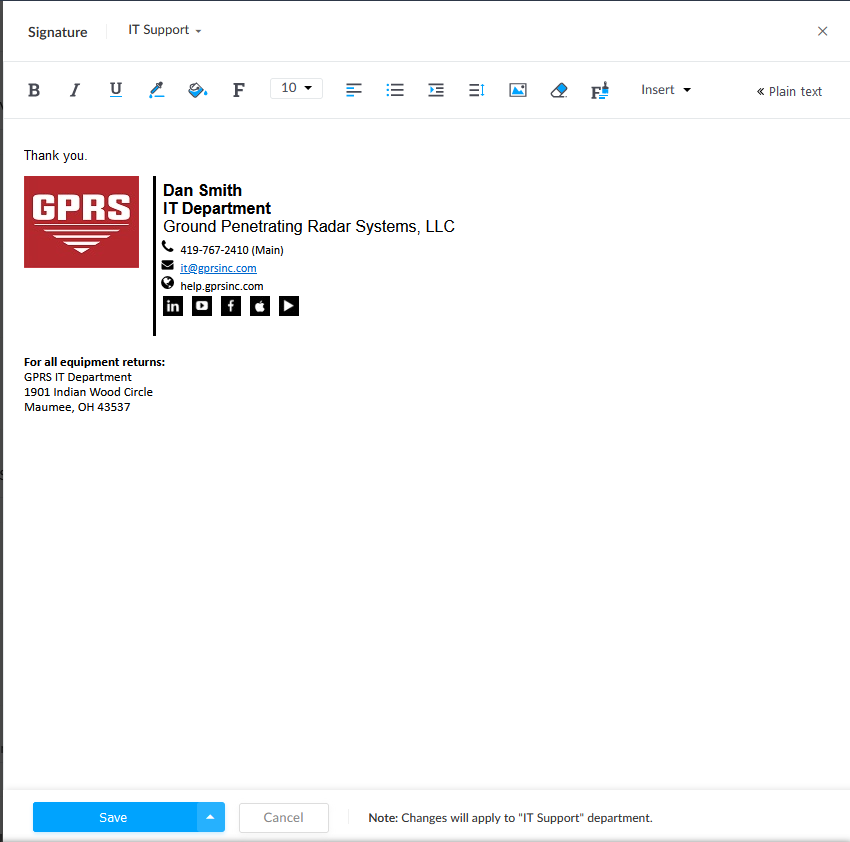
Task: Open the background fill color tool
Action: pyautogui.click(x=197, y=90)
